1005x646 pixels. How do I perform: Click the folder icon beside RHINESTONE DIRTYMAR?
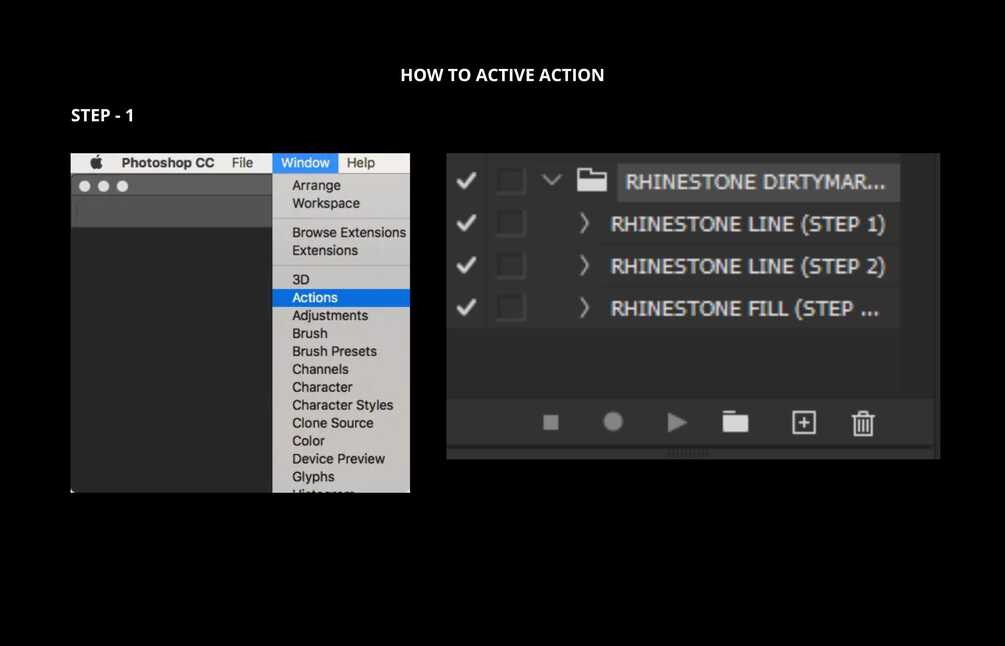click(592, 180)
